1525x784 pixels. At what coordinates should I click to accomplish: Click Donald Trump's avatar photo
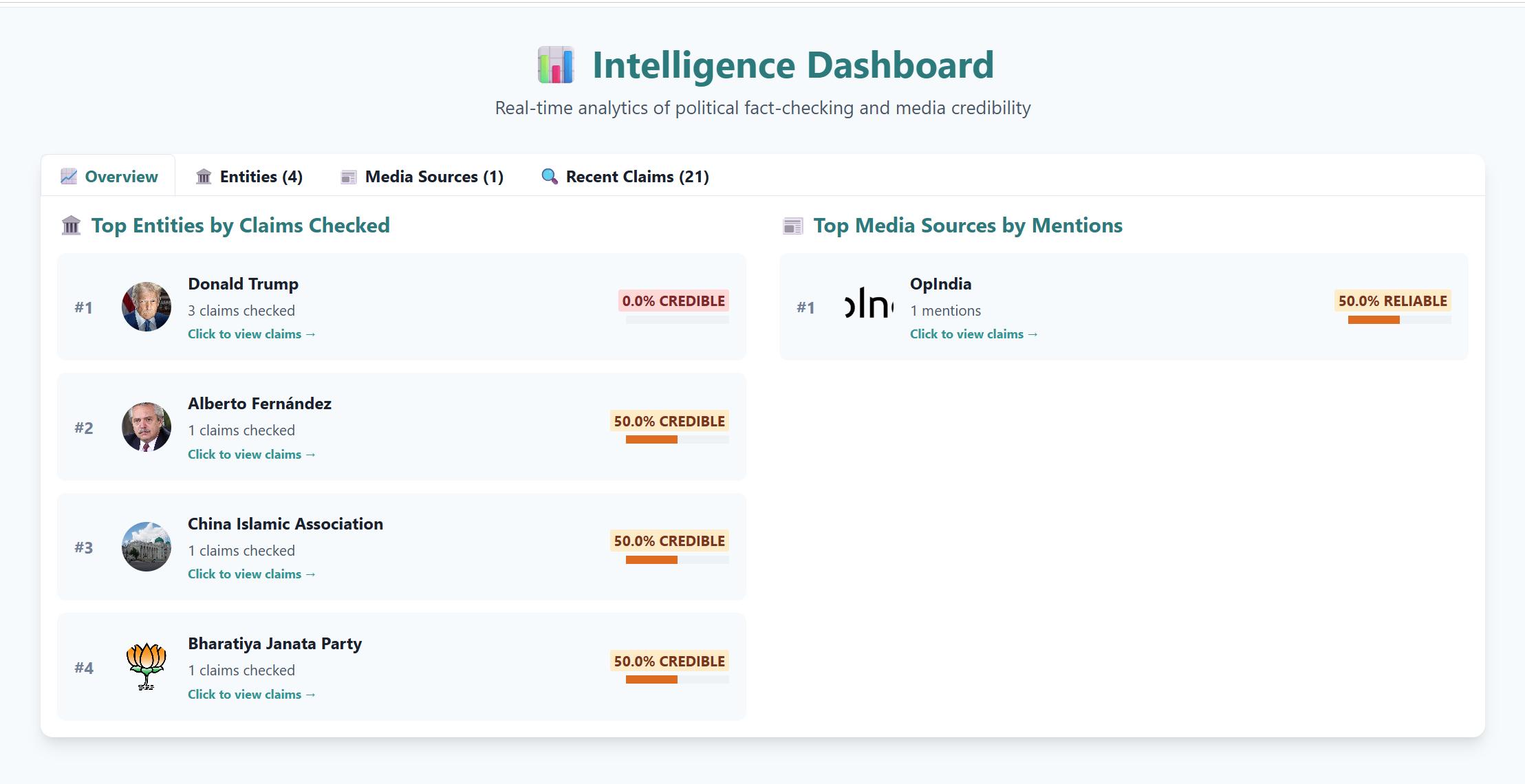click(x=147, y=307)
